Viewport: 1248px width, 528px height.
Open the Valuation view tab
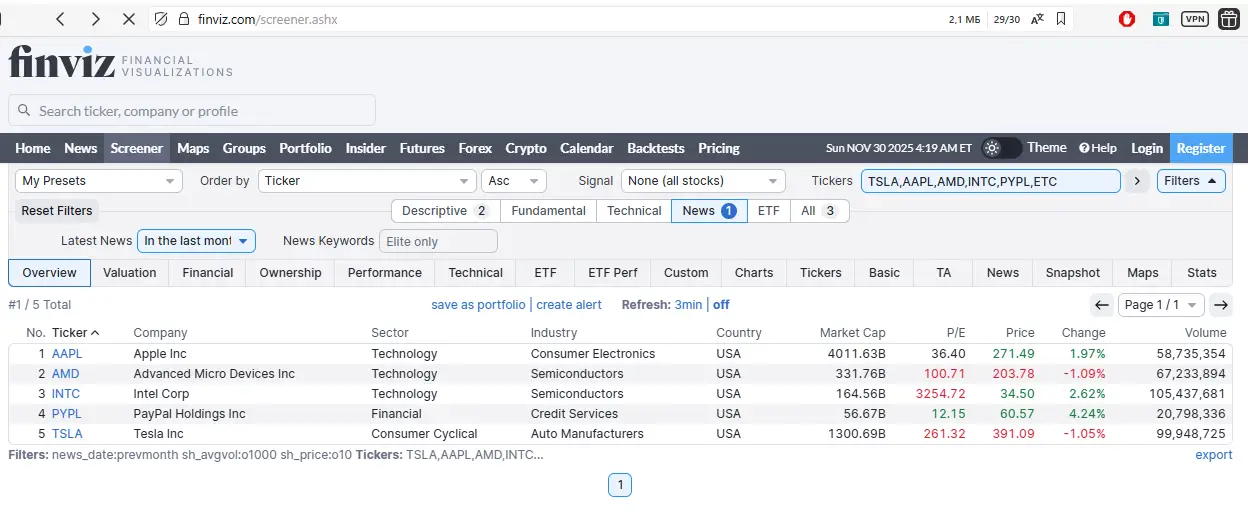pos(130,273)
